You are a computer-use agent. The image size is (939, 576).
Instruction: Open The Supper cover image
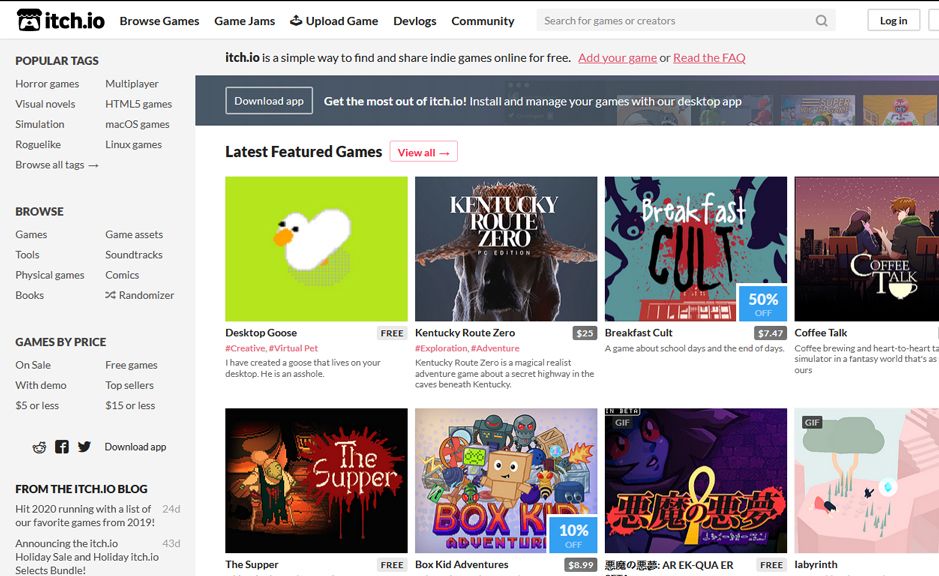click(316, 480)
